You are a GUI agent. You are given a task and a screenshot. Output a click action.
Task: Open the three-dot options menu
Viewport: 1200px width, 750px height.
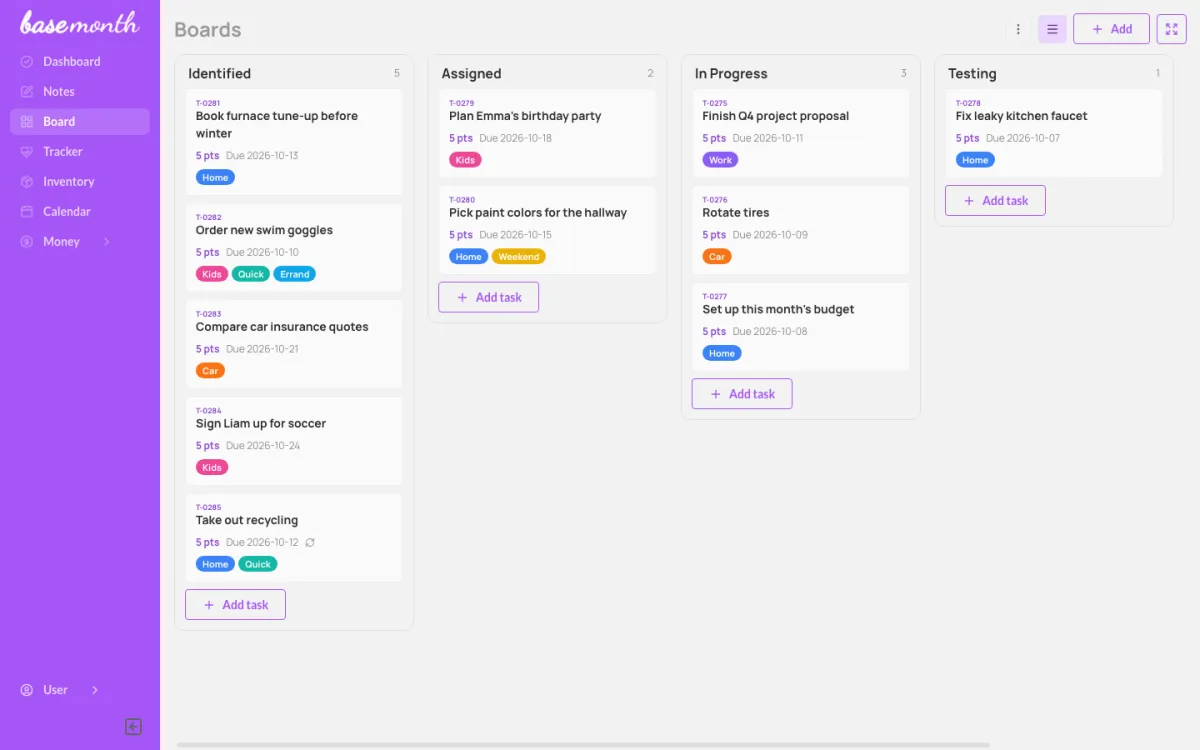click(x=1018, y=29)
